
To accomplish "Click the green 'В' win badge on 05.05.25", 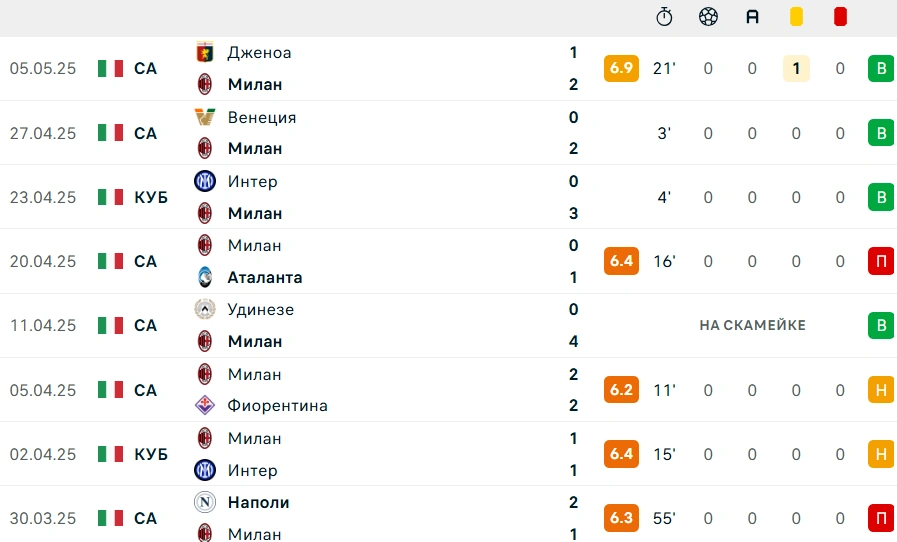I will tap(881, 68).
